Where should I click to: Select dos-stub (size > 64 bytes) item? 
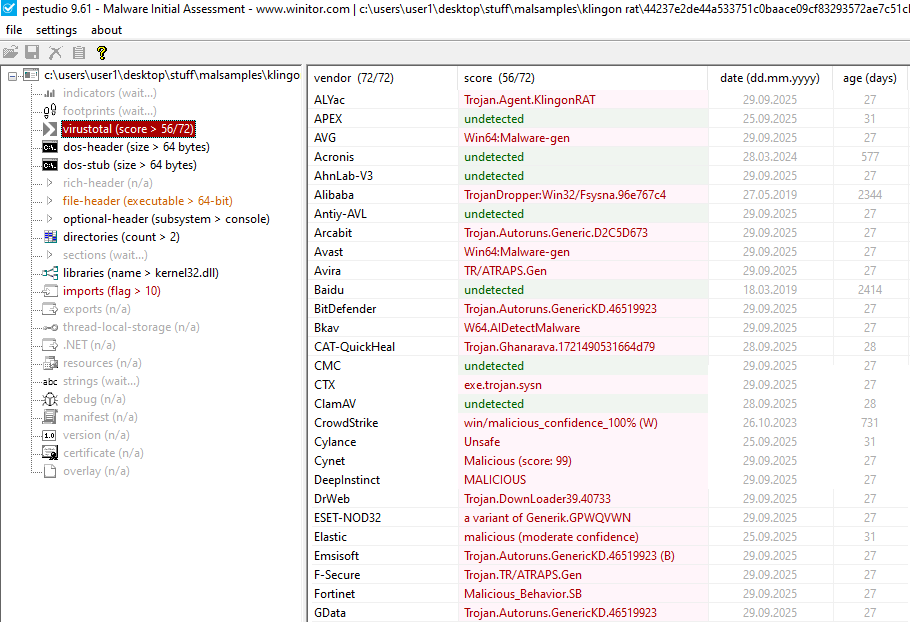[130, 165]
